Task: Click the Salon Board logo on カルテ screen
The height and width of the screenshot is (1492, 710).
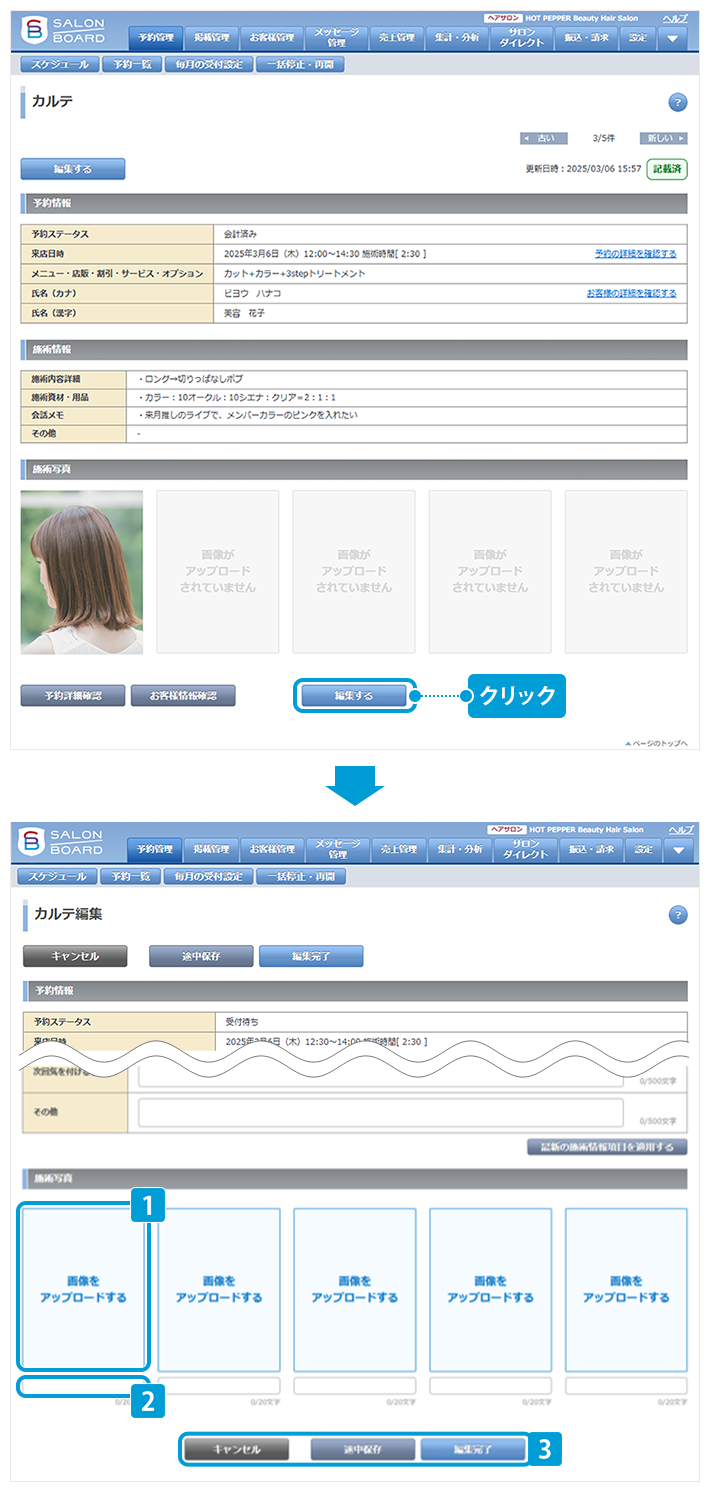Action: pos(63,31)
